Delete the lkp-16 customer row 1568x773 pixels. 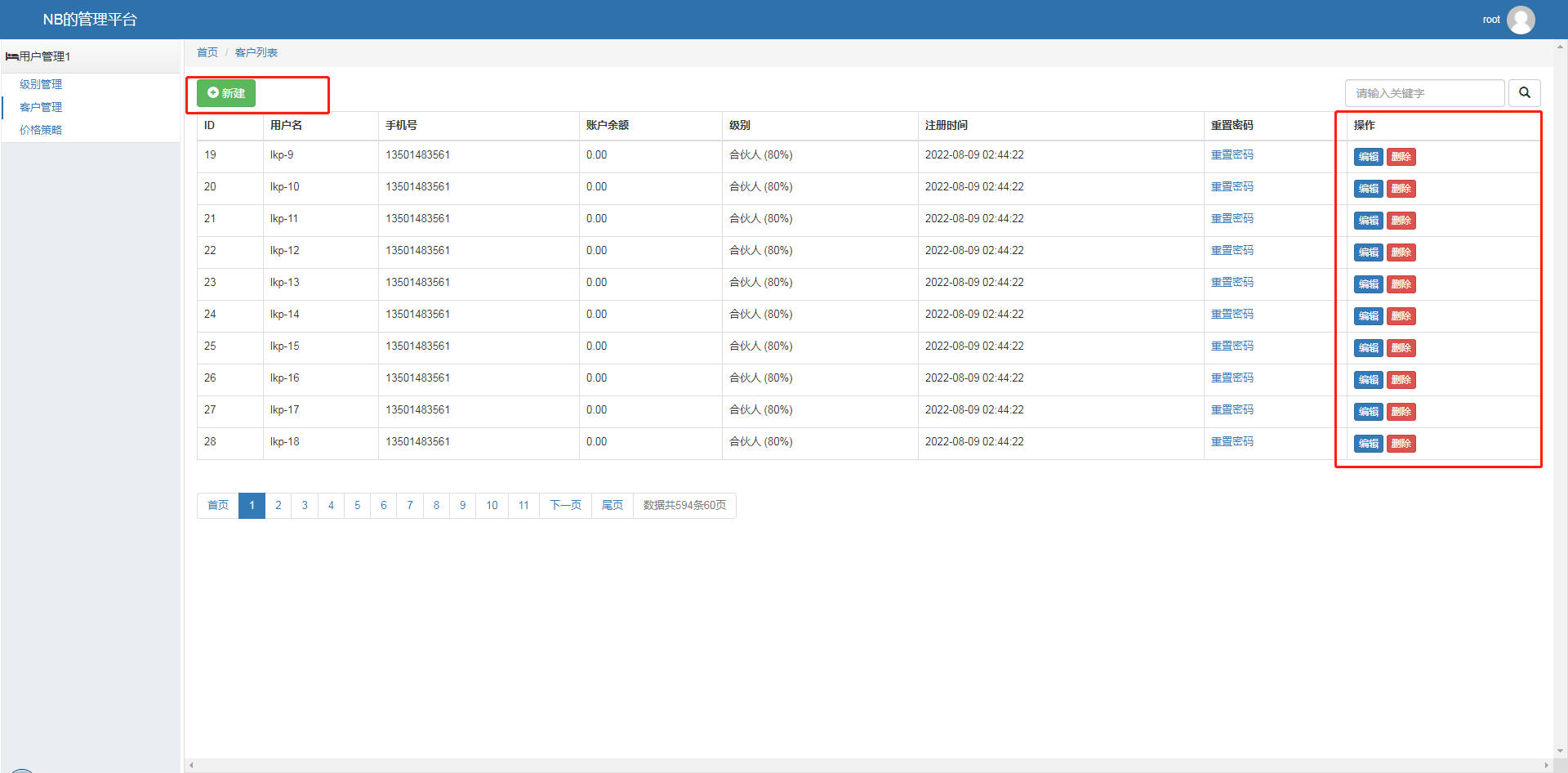(1401, 380)
